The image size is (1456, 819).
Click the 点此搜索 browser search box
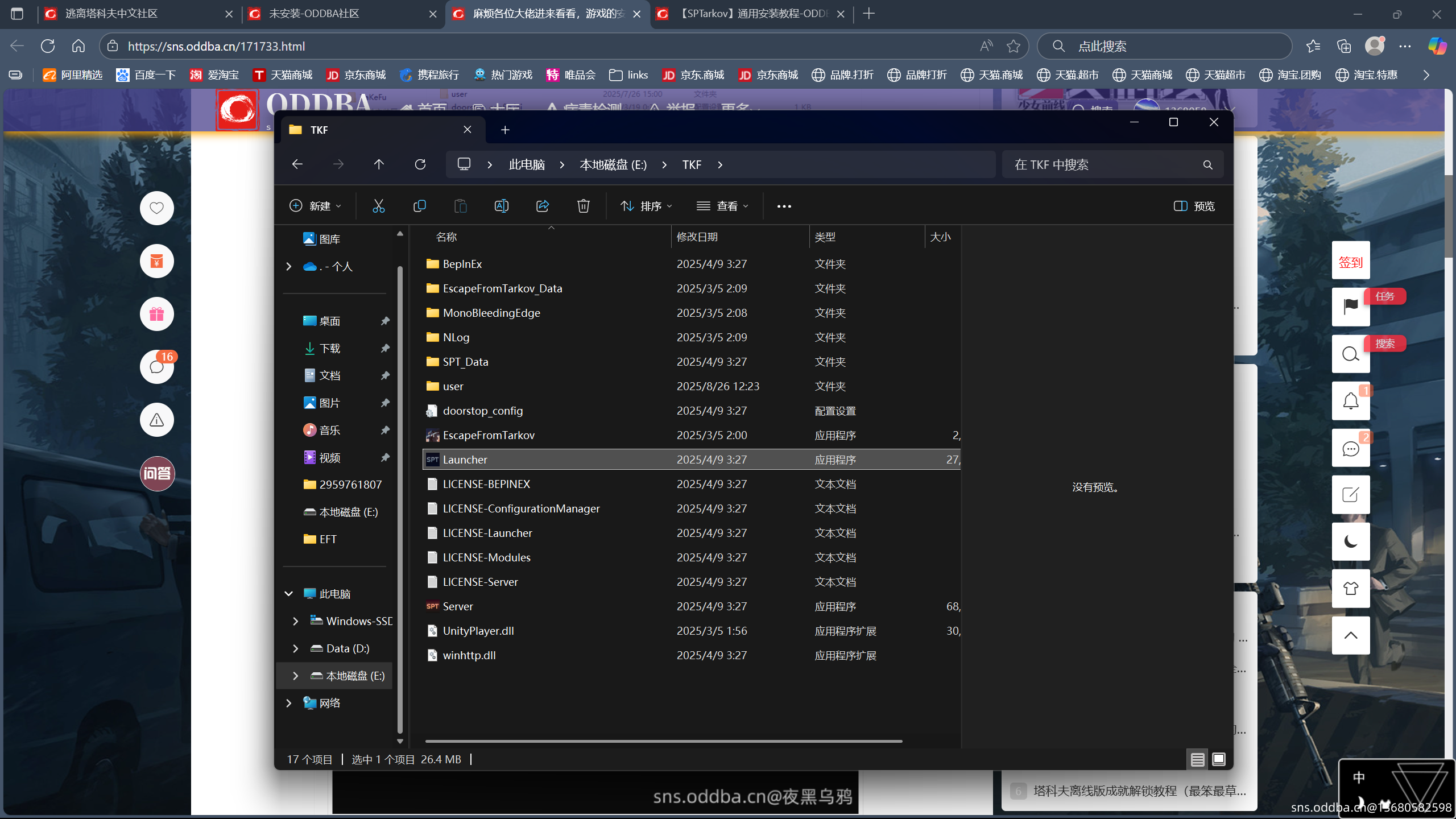[1164, 46]
